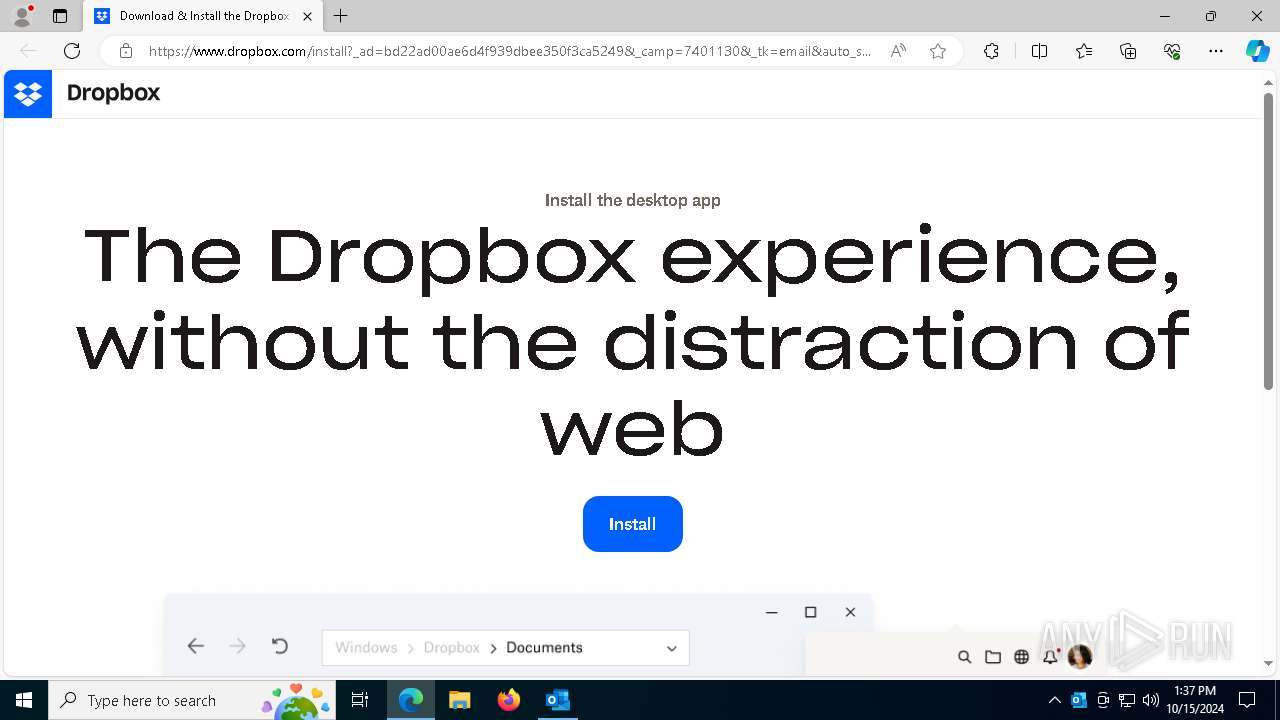Open the Favorites list icon
The height and width of the screenshot is (720, 1280).
[1084, 51]
